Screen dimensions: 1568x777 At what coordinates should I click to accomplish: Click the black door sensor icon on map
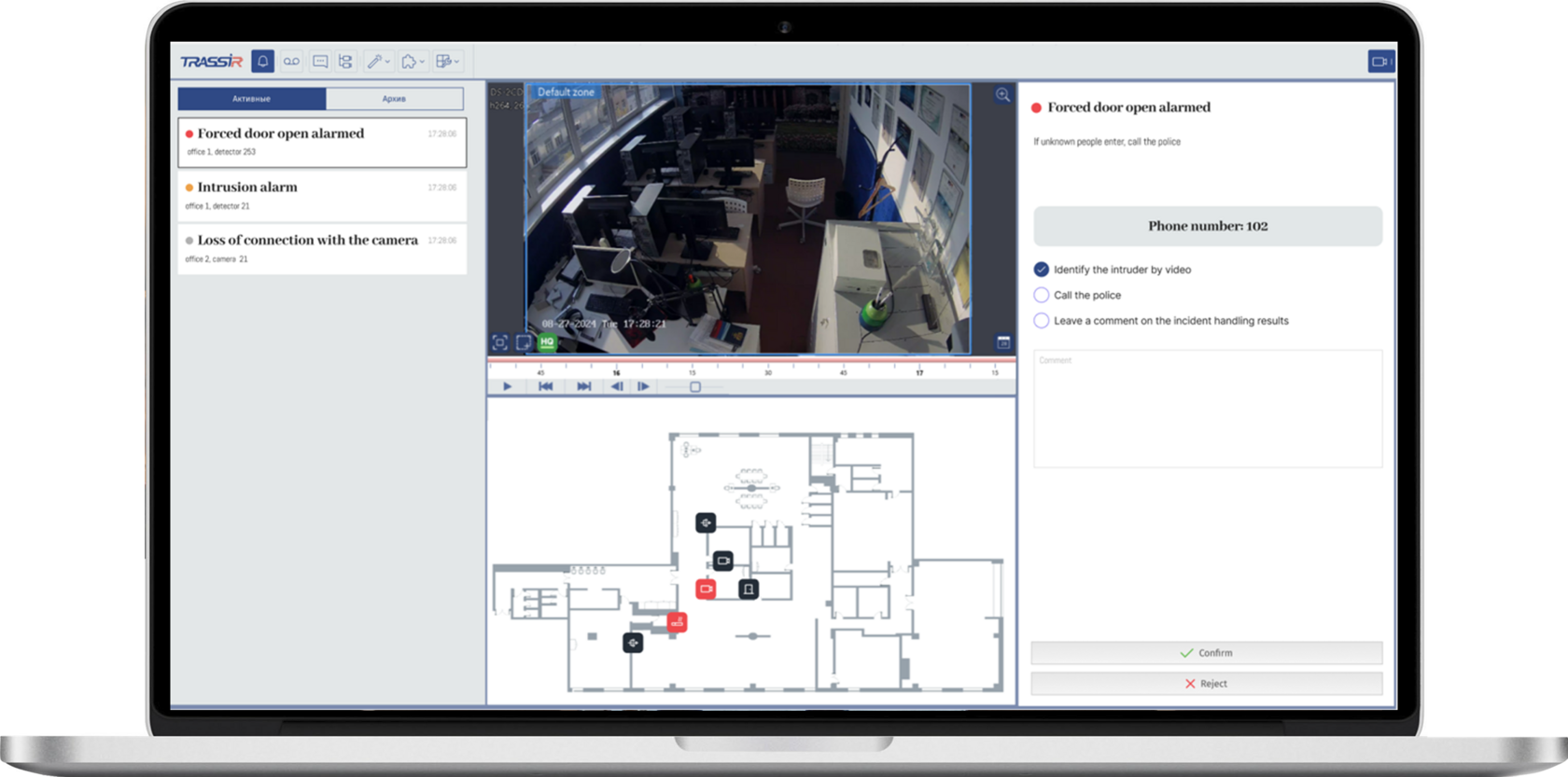coord(749,589)
